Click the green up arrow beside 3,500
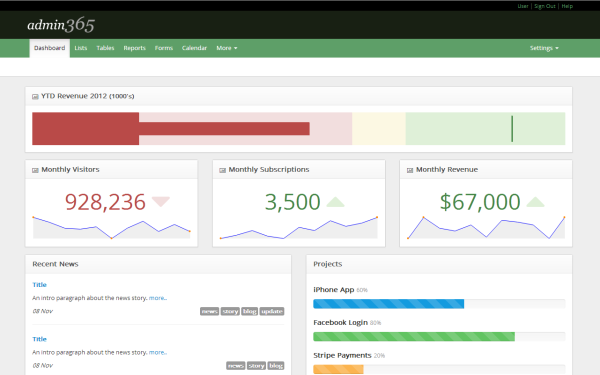This screenshot has height=375, width=600. [336, 202]
